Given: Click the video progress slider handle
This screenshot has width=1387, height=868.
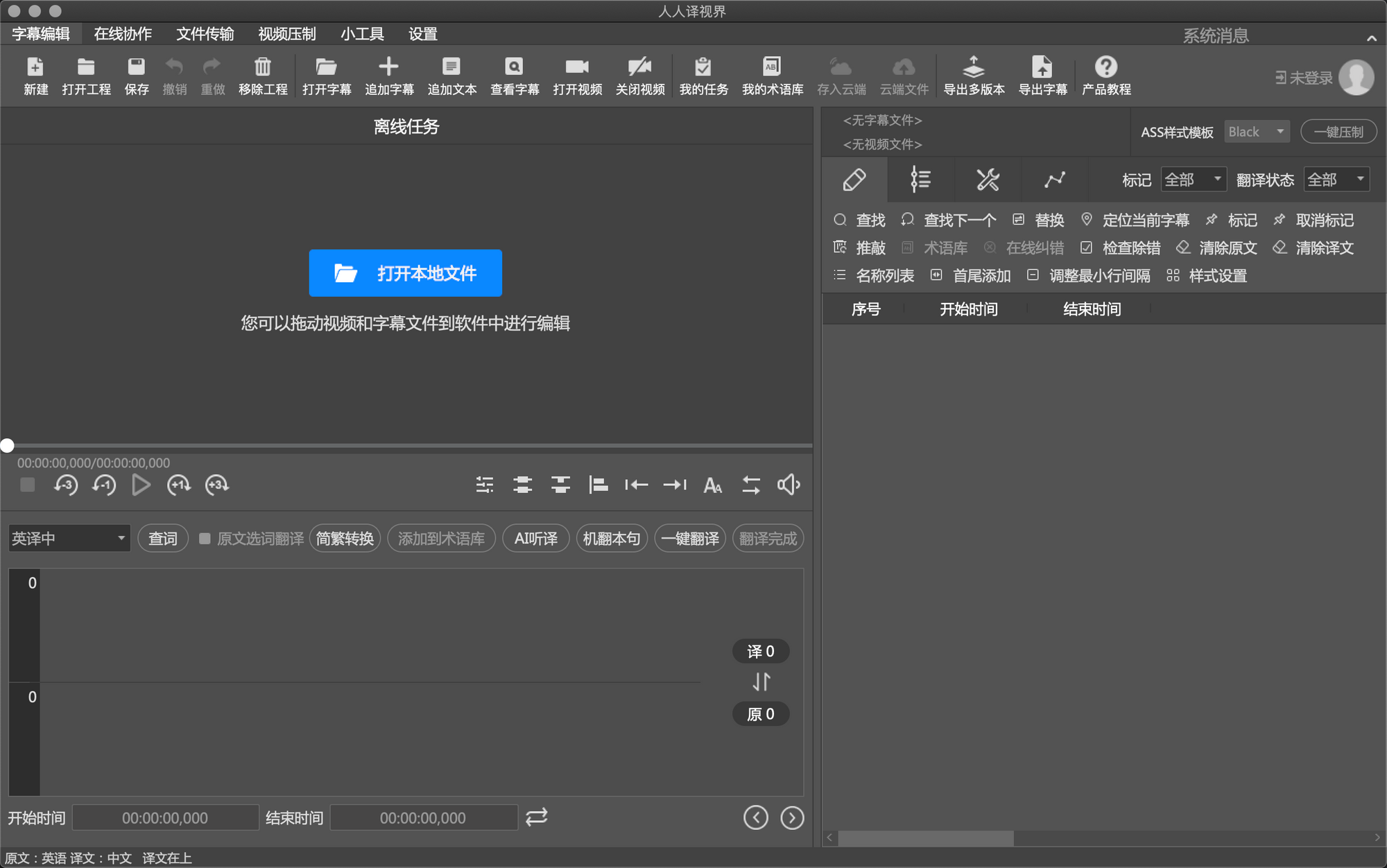Looking at the screenshot, I should pos(7,446).
